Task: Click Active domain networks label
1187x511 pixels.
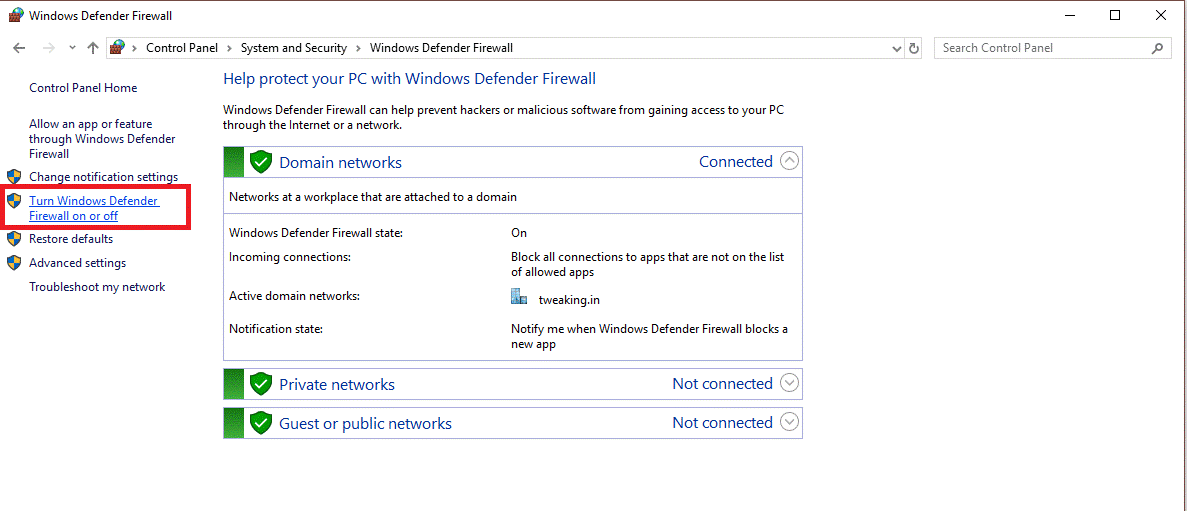Action: click(x=294, y=295)
